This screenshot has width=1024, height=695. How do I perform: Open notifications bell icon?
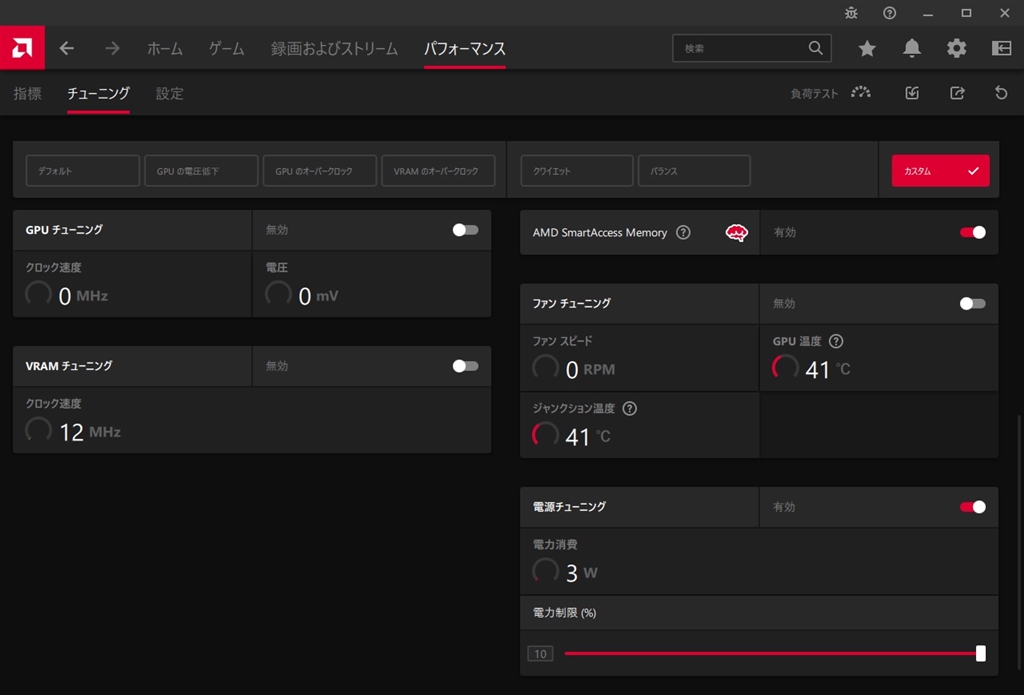(x=912, y=48)
